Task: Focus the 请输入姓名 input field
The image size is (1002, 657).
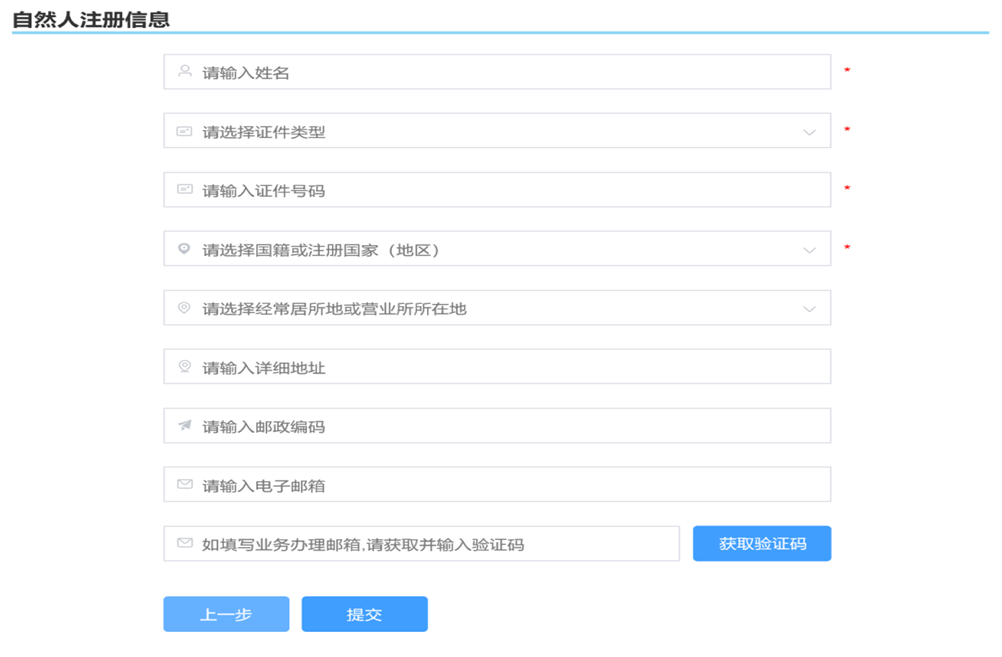Action: [500, 72]
